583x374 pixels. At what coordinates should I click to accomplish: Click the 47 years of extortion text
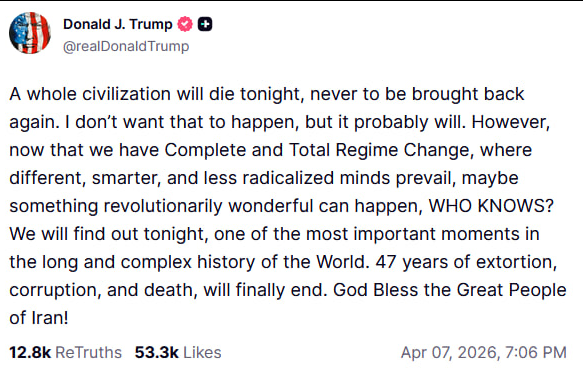pyautogui.click(x=466, y=262)
